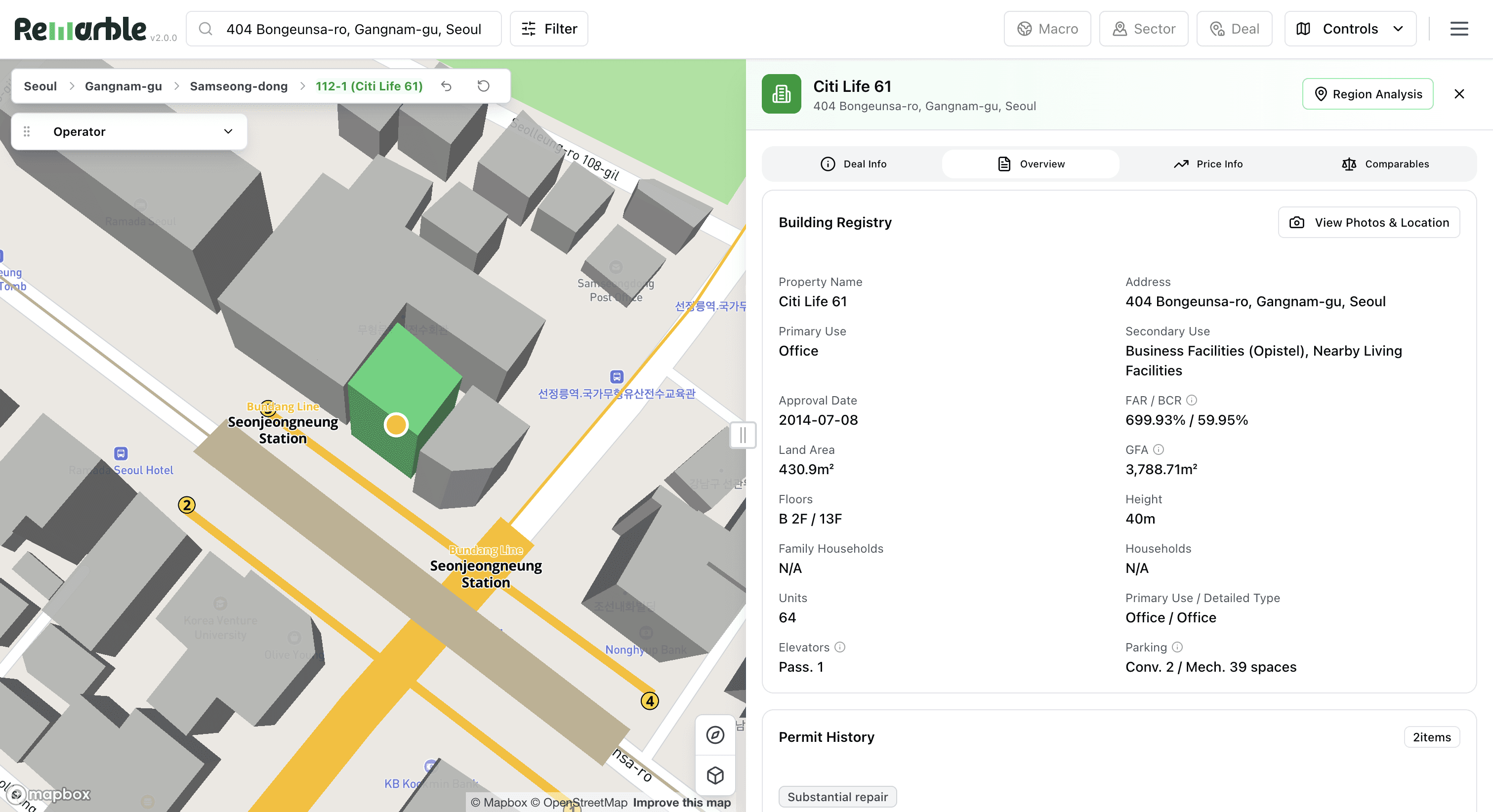Click the panel divider resize handle

click(743, 435)
